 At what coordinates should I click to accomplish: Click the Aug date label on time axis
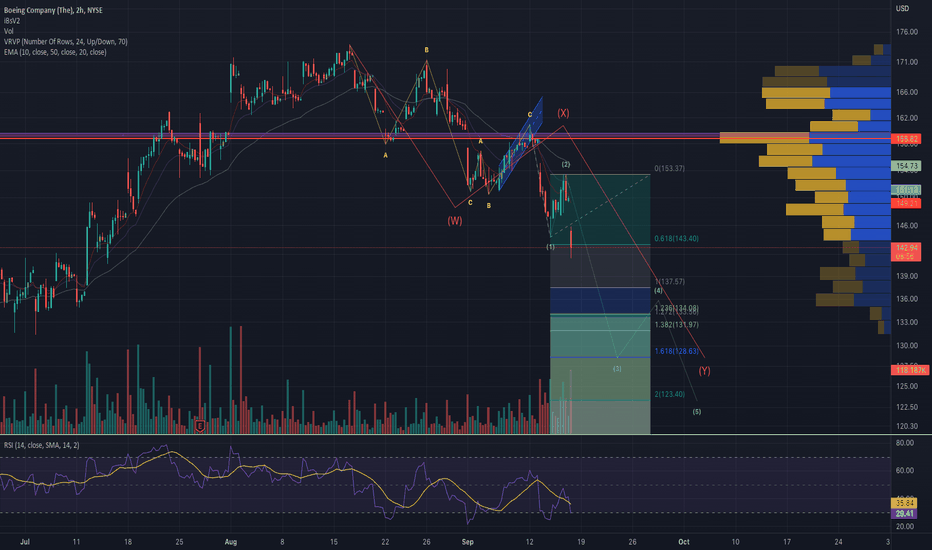(231, 542)
